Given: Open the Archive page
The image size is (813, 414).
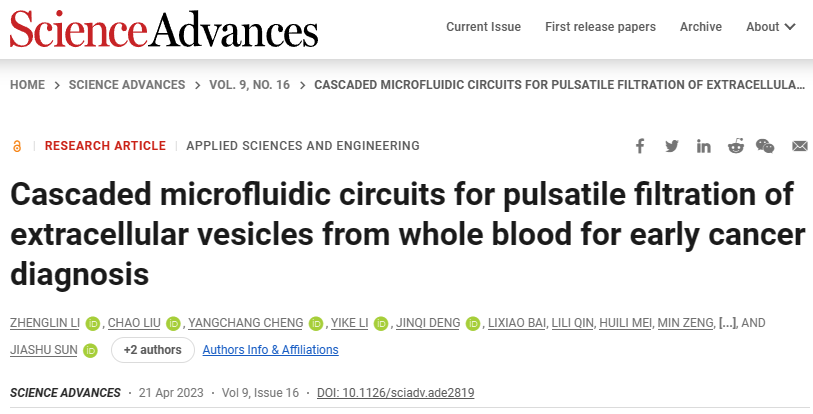Looking at the screenshot, I should pyautogui.click(x=700, y=27).
